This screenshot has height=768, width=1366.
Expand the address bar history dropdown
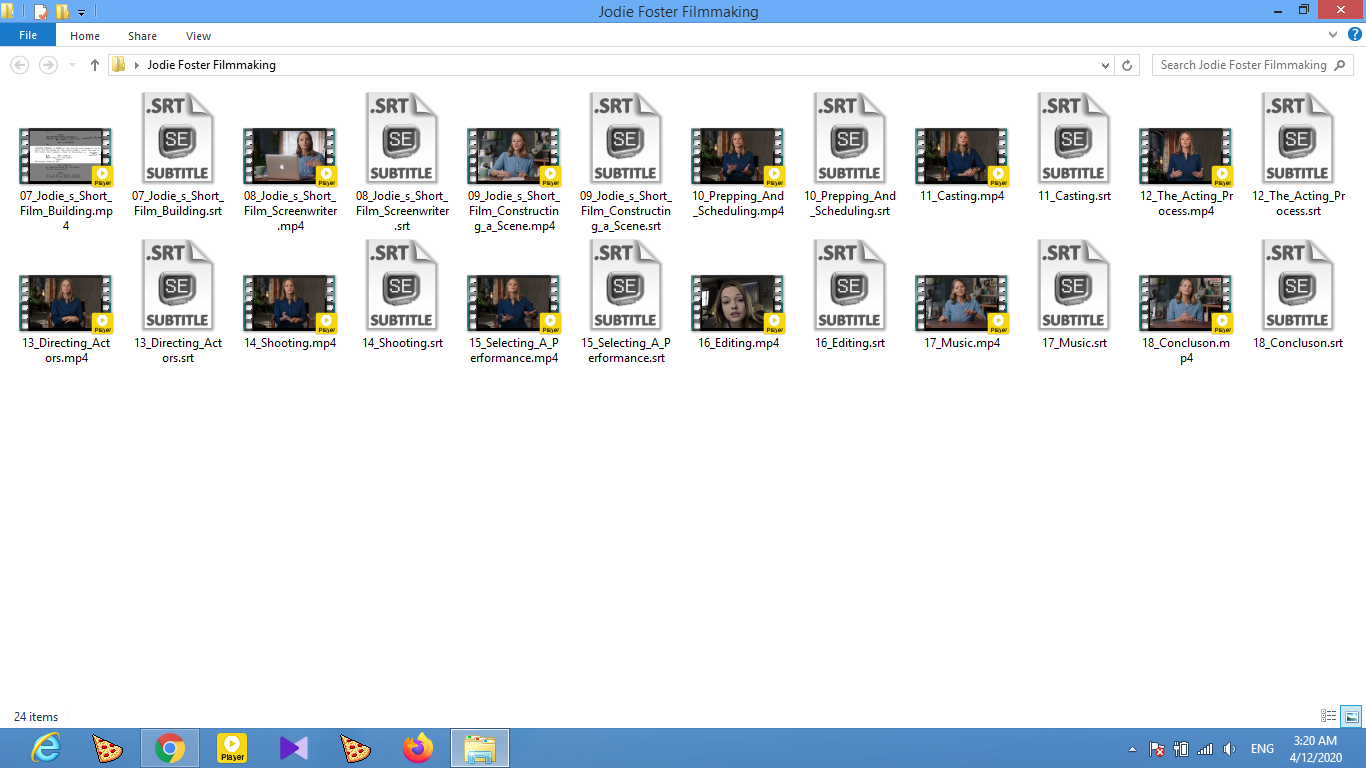click(x=1105, y=65)
